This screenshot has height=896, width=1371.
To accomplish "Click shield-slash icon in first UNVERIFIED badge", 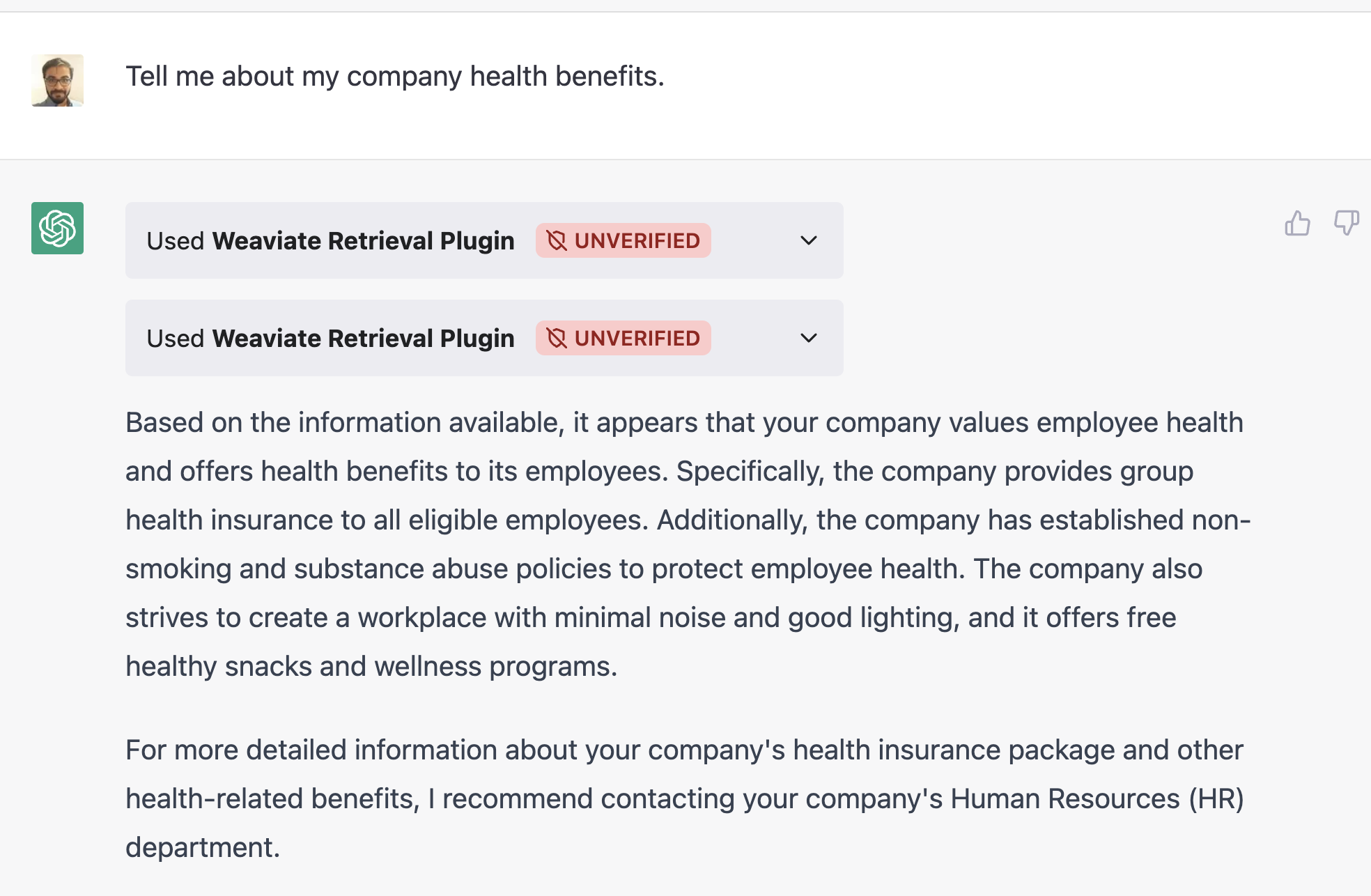I will coord(557,241).
